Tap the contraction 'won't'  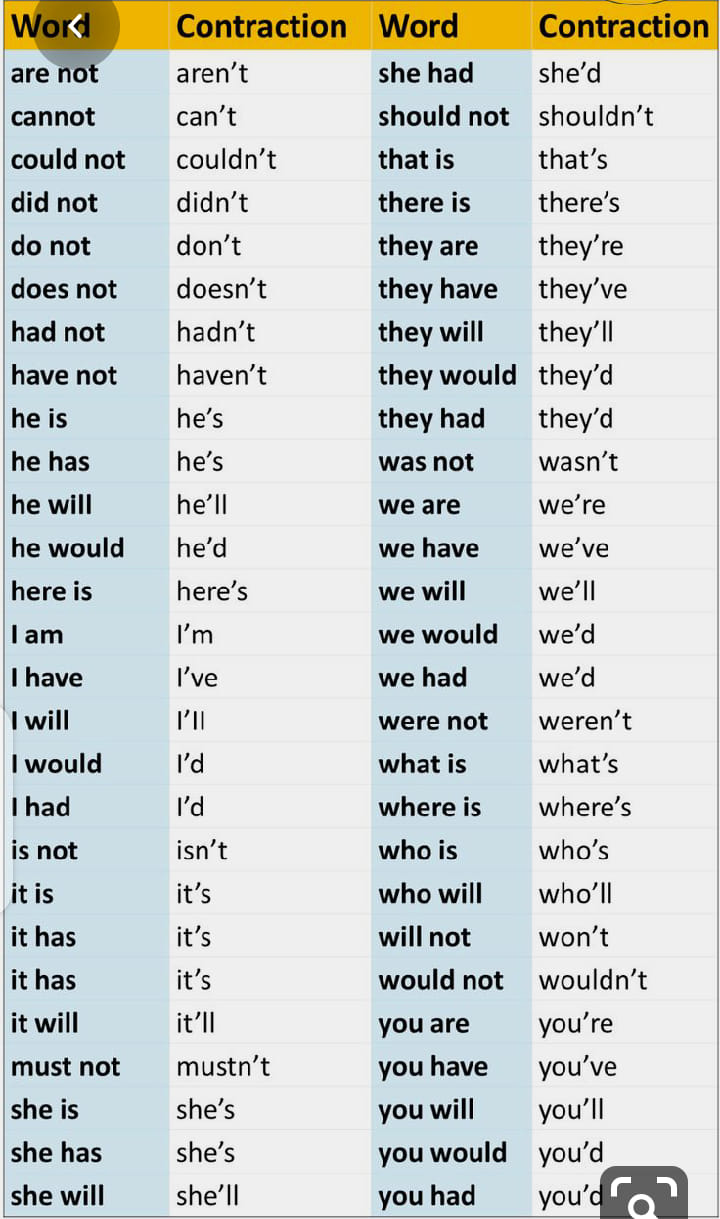click(574, 937)
